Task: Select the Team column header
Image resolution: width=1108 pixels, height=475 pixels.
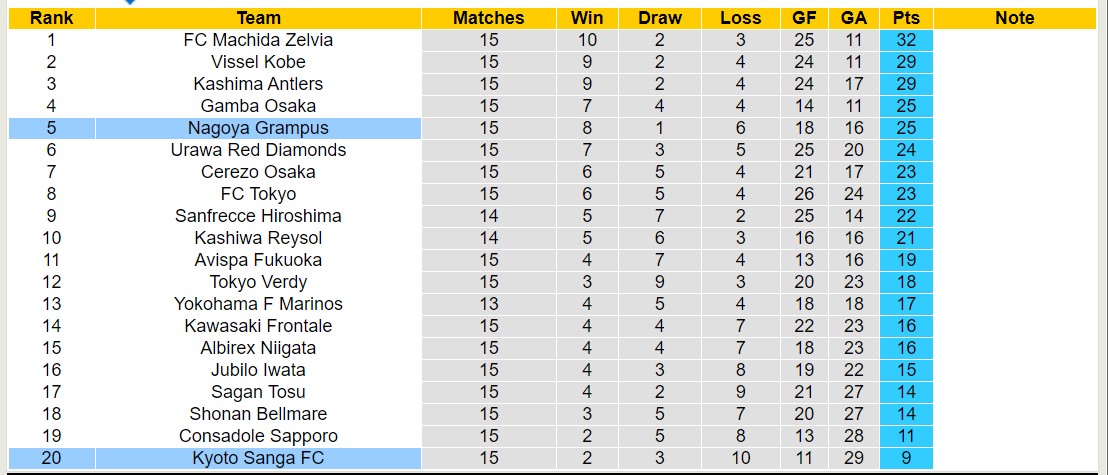Action: tap(258, 18)
